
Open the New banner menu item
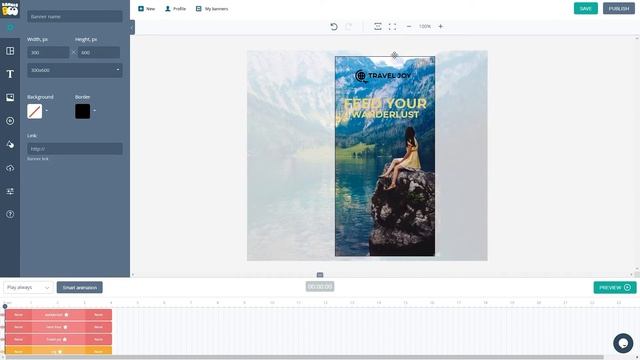pyautogui.click(x=147, y=9)
